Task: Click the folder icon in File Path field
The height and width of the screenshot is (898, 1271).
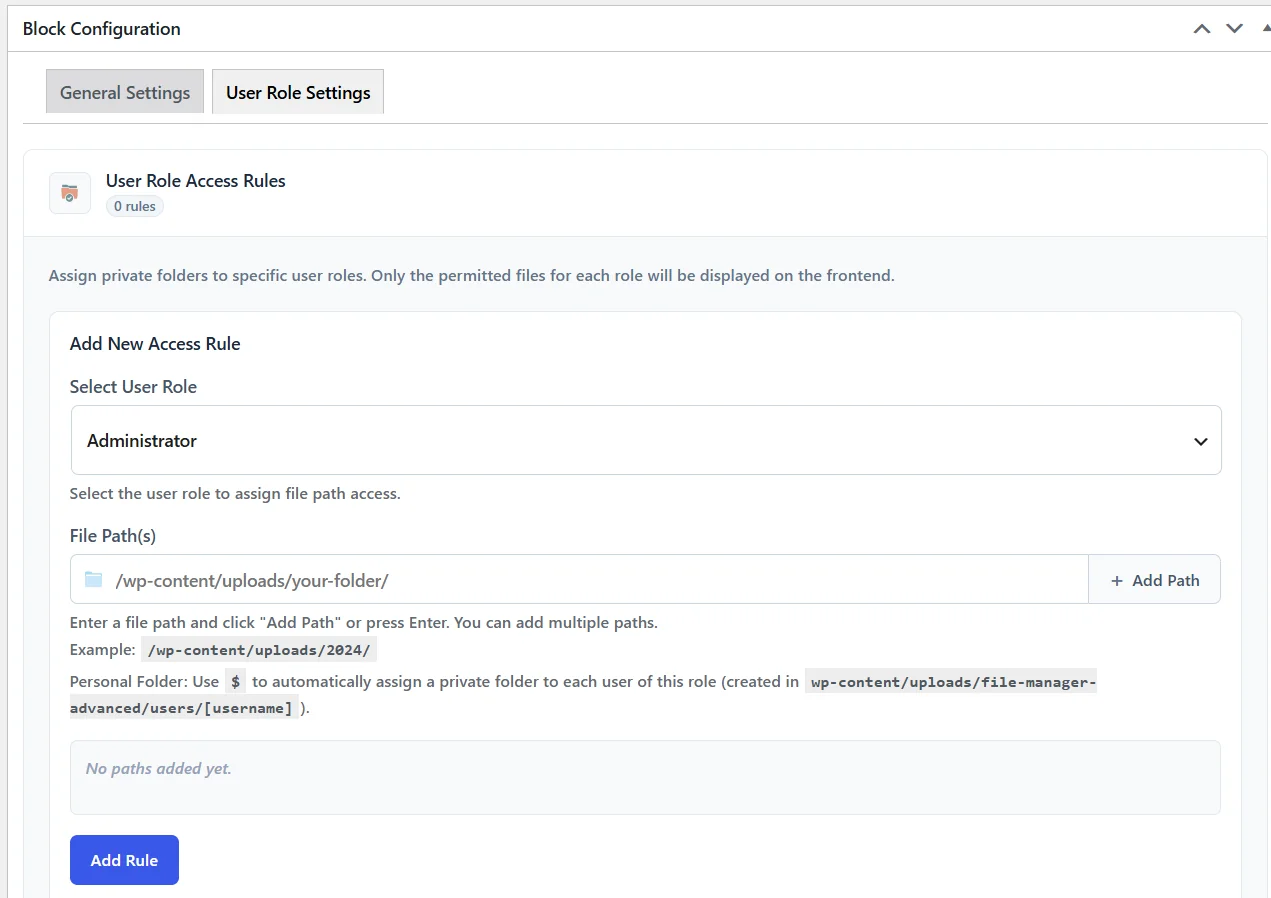Action: click(x=94, y=580)
